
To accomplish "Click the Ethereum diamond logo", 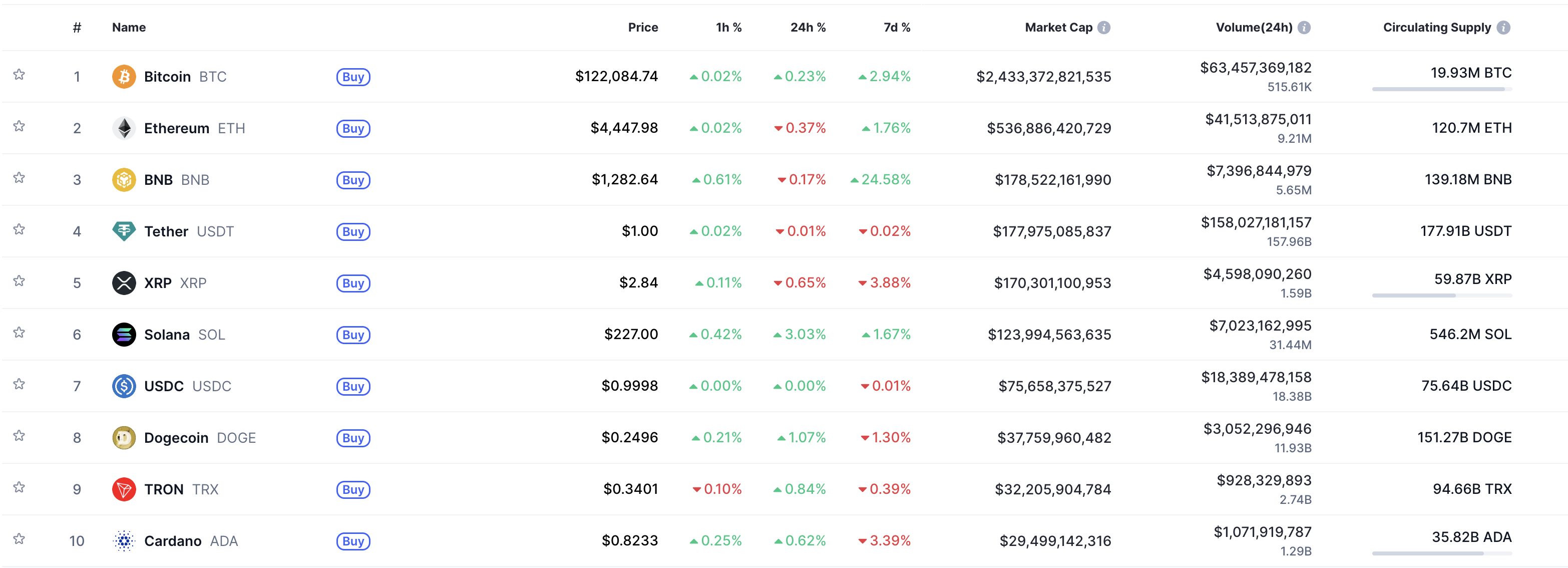I will click(x=124, y=128).
